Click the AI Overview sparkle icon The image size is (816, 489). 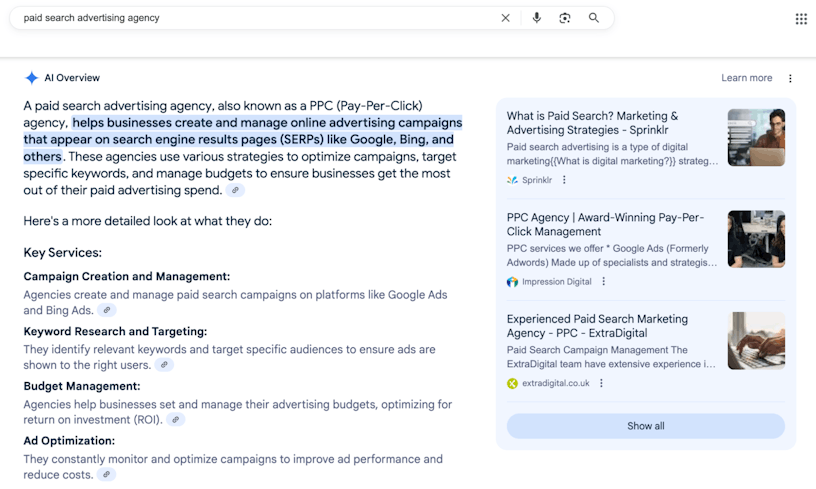click(32, 78)
